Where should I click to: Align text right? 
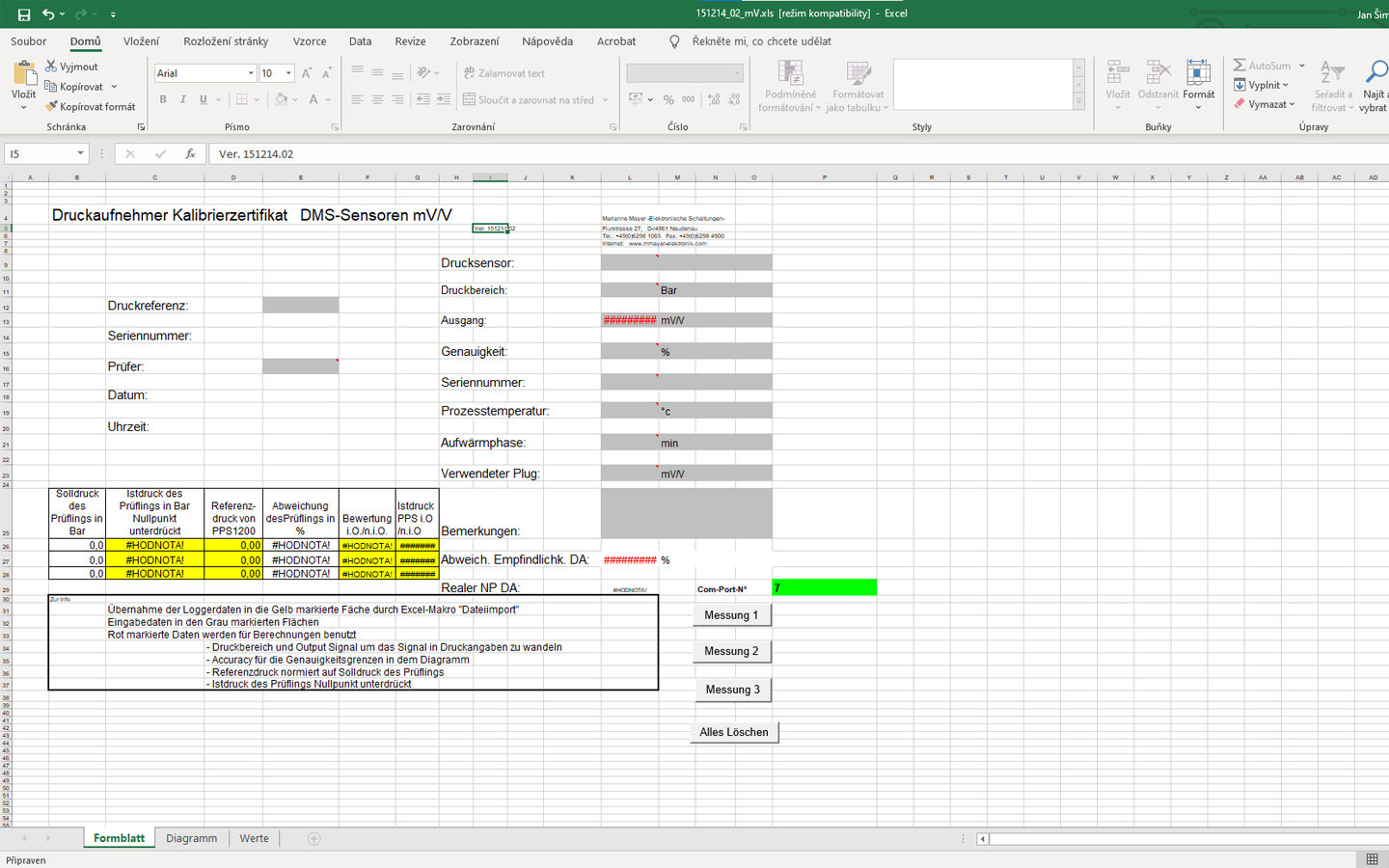[396, 99]
